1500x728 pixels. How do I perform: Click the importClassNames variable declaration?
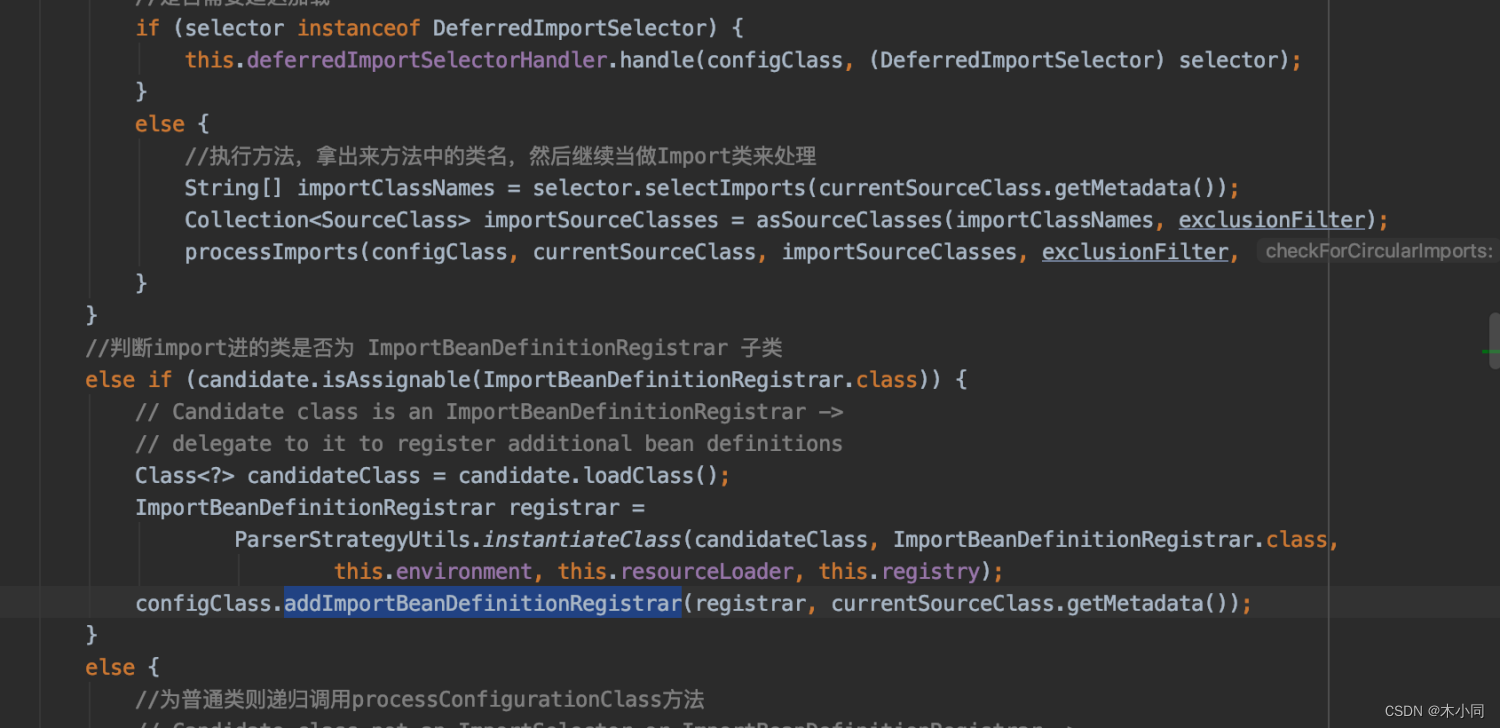pos(396,188)
